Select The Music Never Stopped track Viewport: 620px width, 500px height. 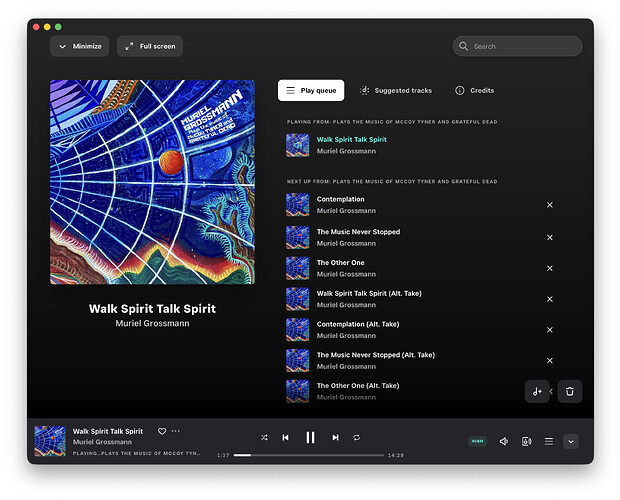click(x=358, y=232)
